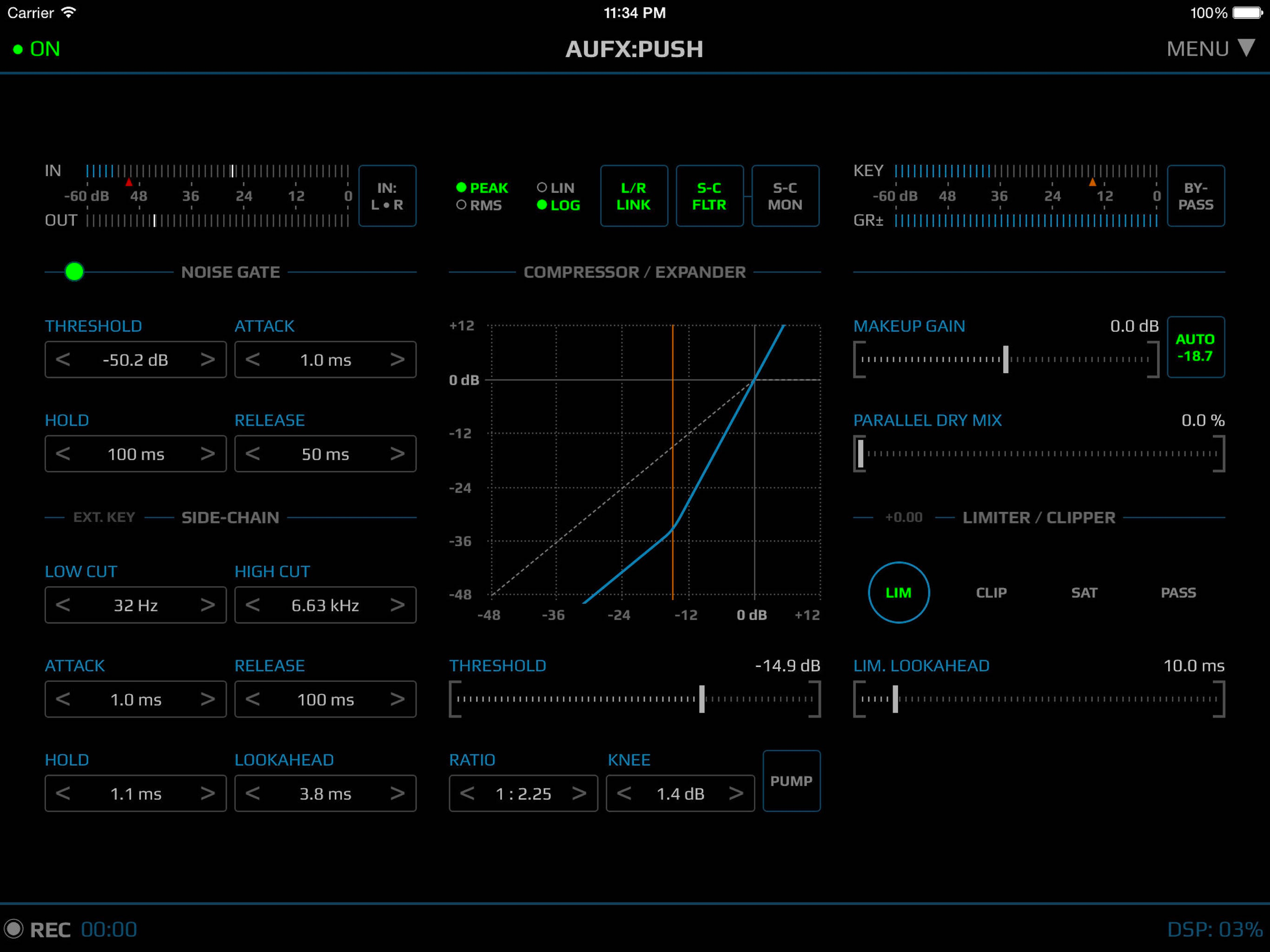
Task: Decrease noise gate Threshold -50.2 dB
Action: tap(63, 359)
